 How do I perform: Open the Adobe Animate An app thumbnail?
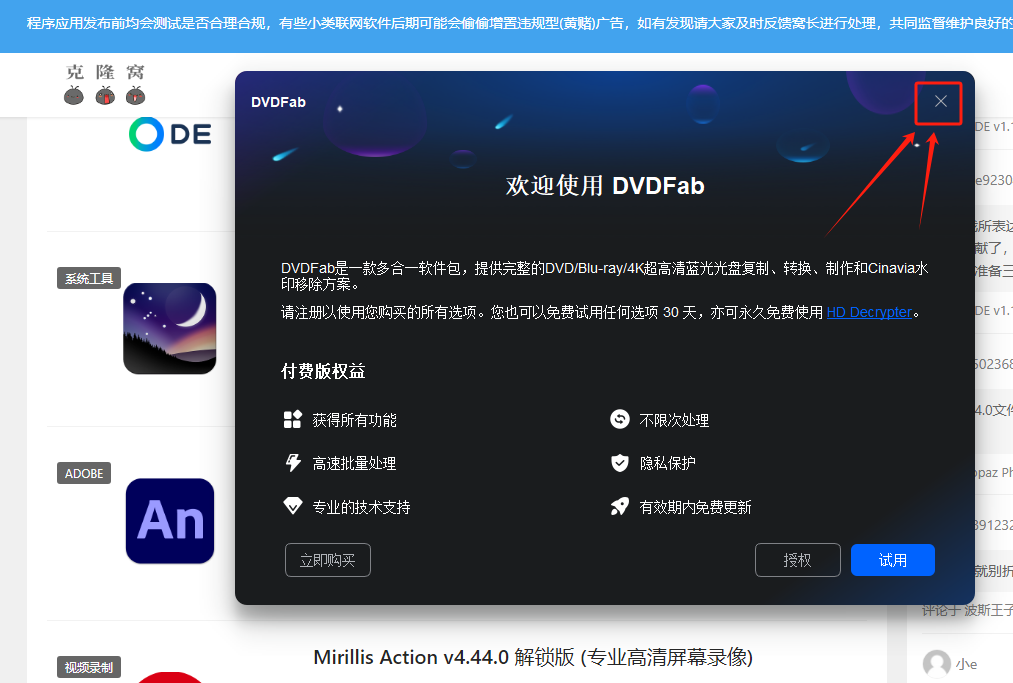170,521
